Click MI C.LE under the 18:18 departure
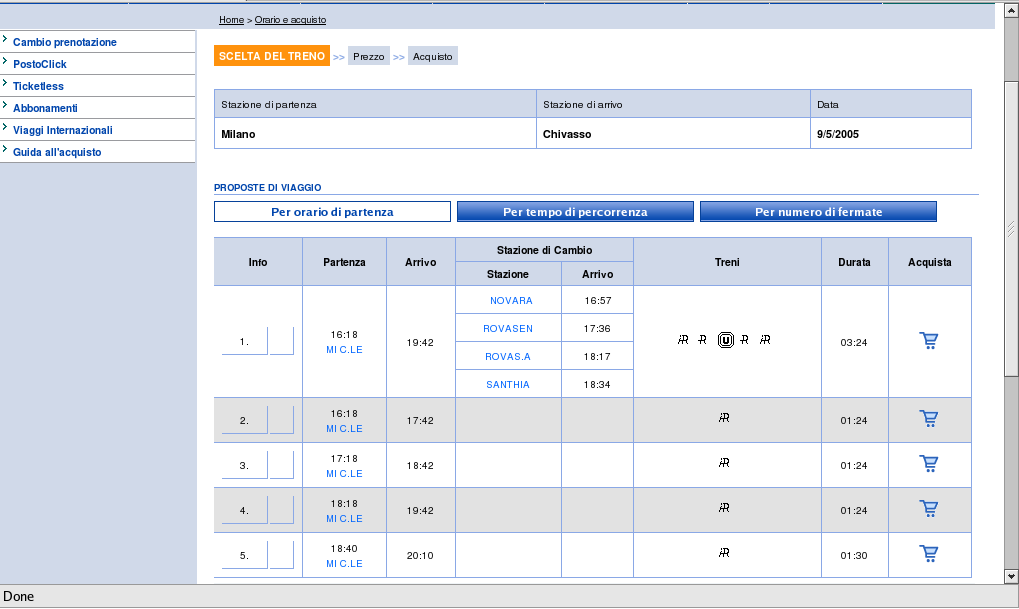Image resolution: width=1019 pixels, height=609 pixels. (x=344, y=519)
